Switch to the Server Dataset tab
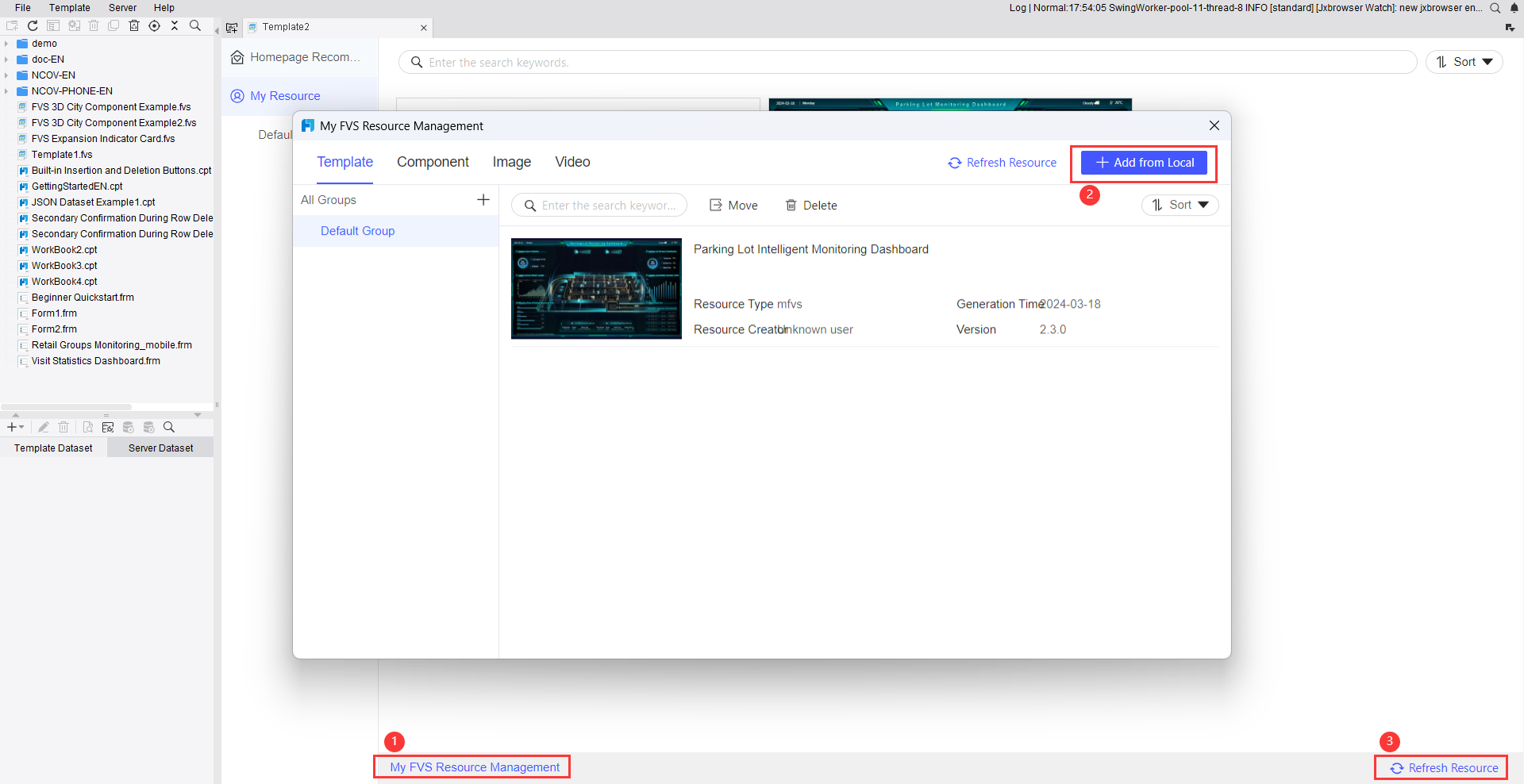This screenshot has width=1524, height=784. point(160,447)
